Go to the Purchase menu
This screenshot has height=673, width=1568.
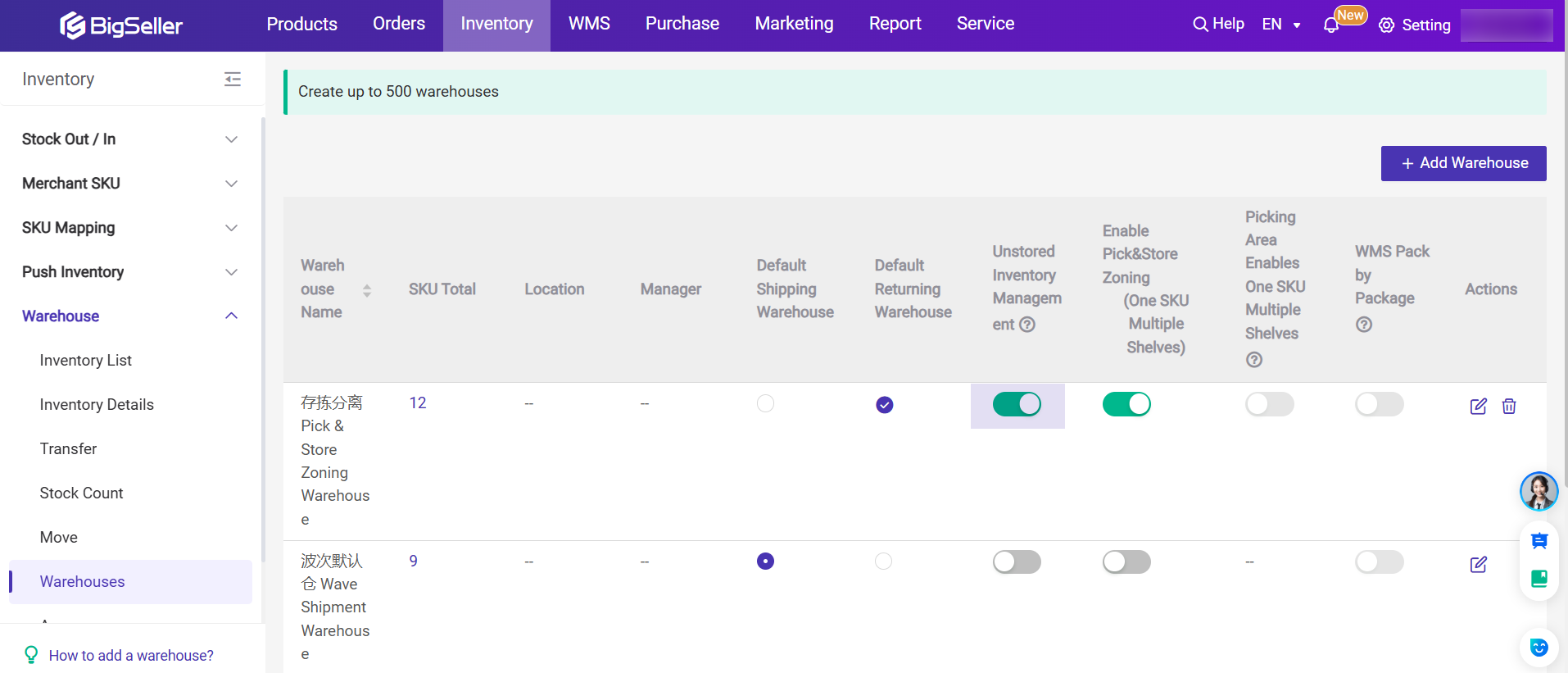(x=682, y=24)
